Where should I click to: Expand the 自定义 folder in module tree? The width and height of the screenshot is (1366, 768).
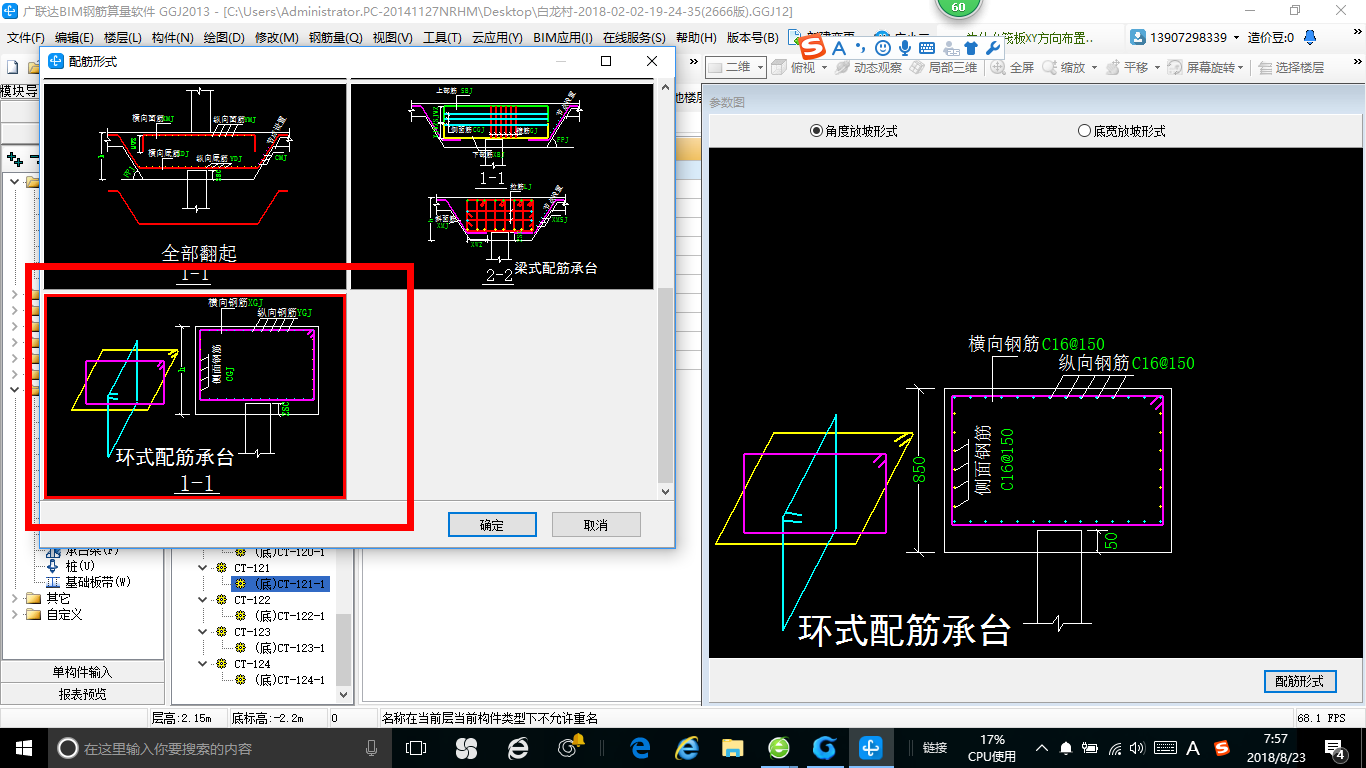pyautogui.click(x=14, y=614)
